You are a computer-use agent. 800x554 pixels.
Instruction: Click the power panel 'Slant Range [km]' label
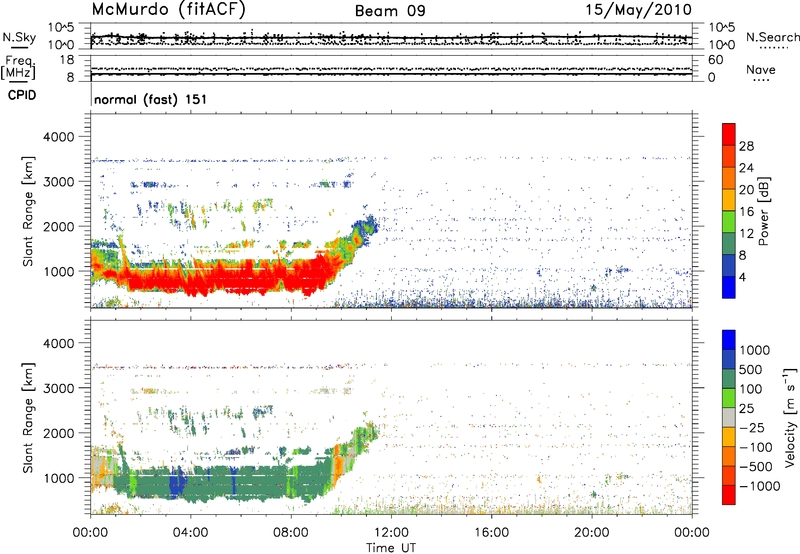click(28, 211)
